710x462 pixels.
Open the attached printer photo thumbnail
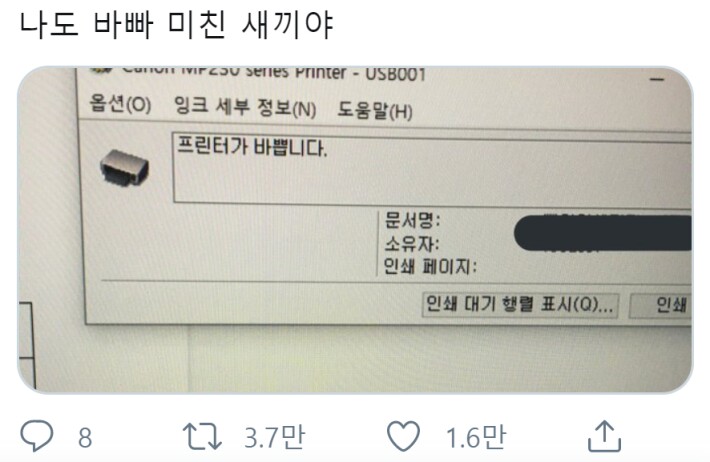click(x=355, y=230)
